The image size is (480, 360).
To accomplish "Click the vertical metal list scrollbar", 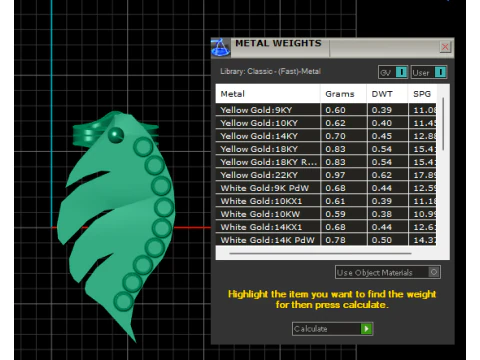I will (443, 124).
